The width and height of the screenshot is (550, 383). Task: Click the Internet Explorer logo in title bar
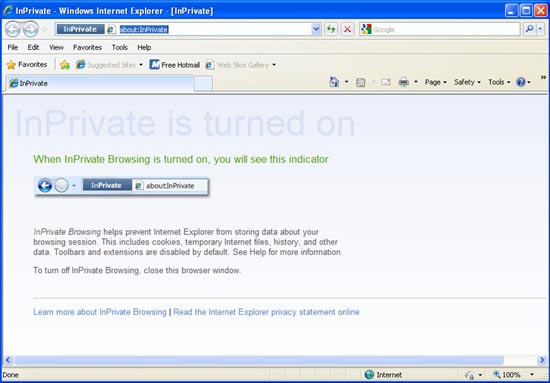[8, 11]
